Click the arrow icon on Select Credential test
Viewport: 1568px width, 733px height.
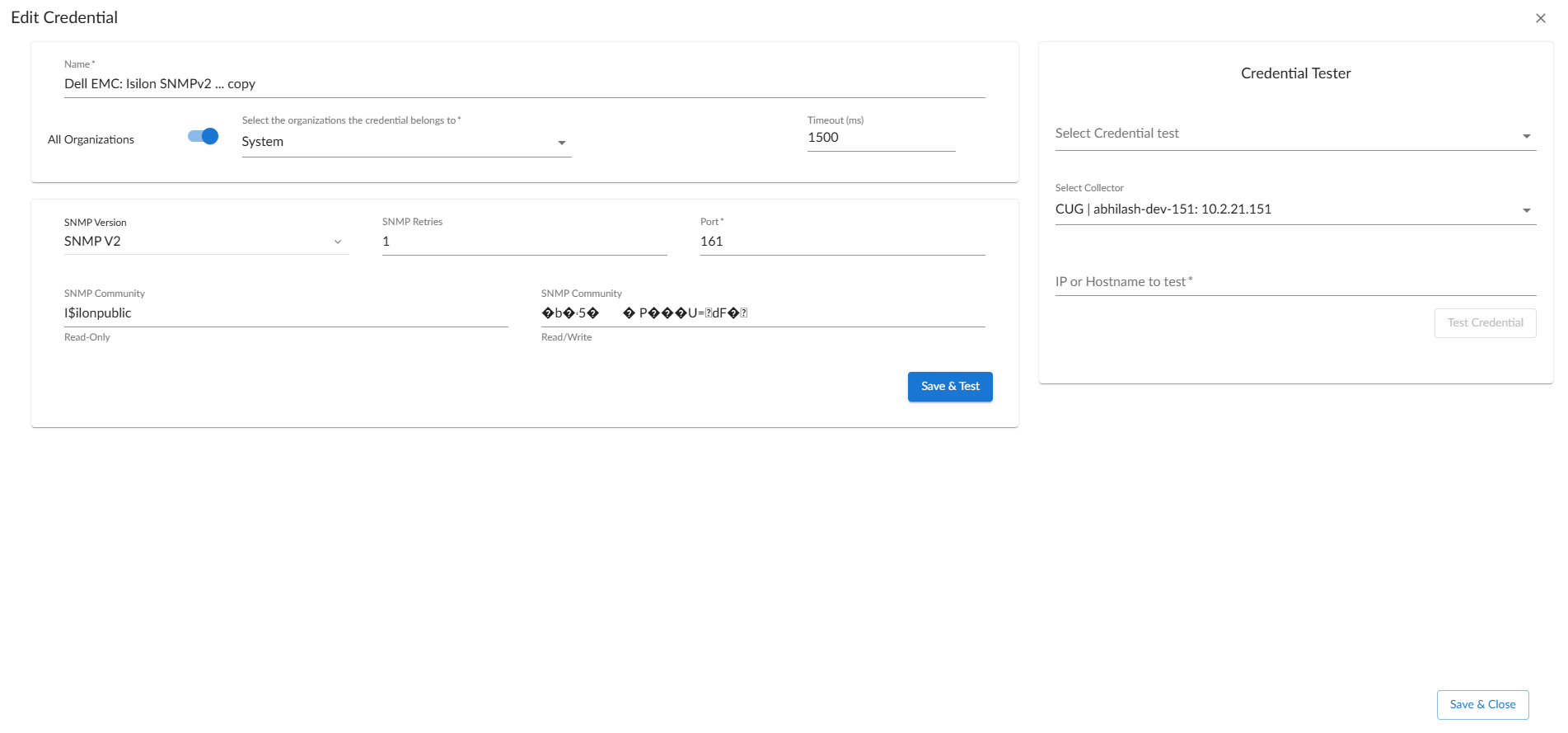pyautogui.click(x=1526, y=136)
